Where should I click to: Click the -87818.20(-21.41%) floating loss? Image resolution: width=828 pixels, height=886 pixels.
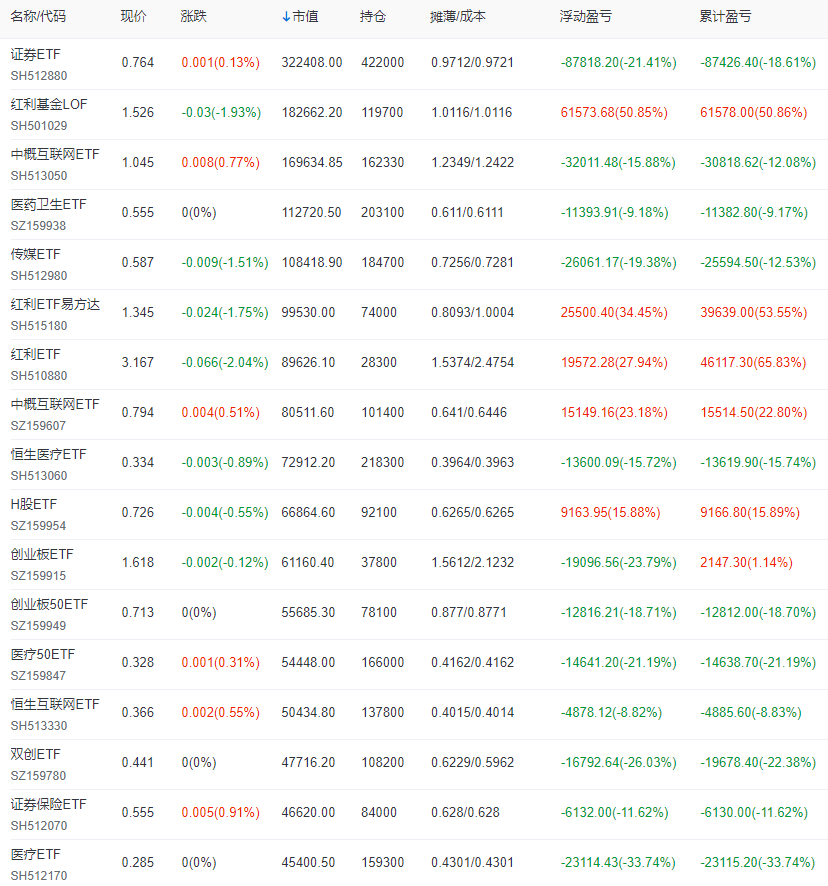(618, 62)
